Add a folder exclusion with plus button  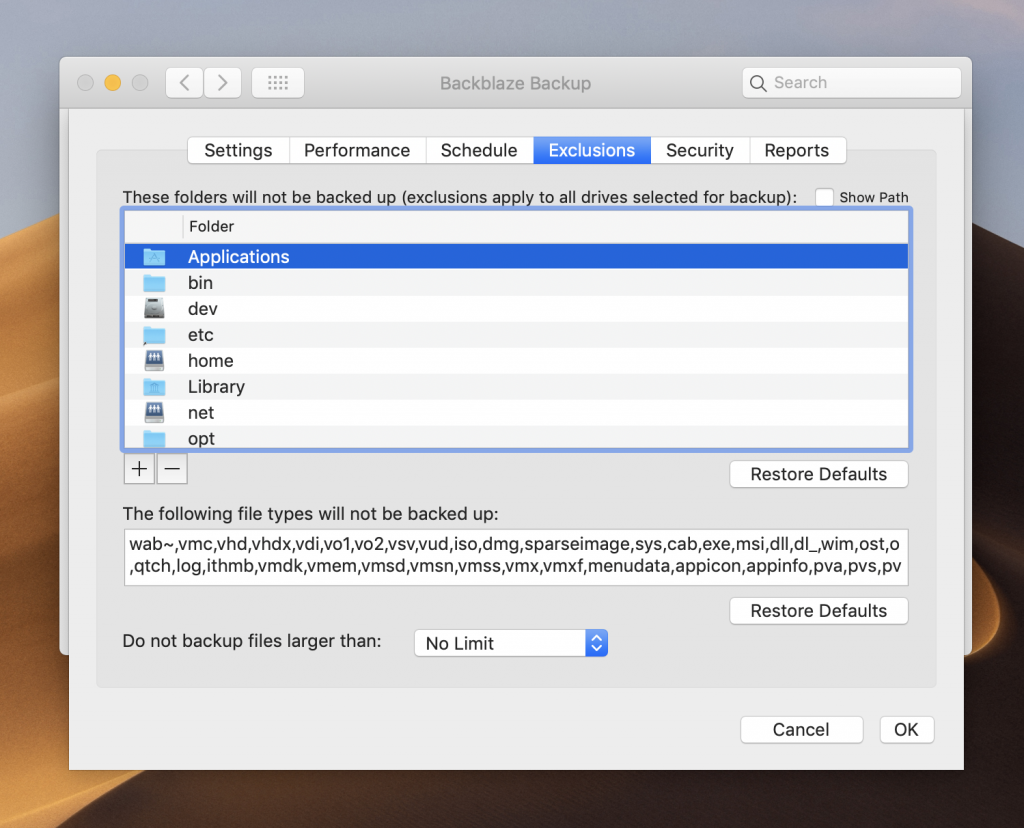139,469
